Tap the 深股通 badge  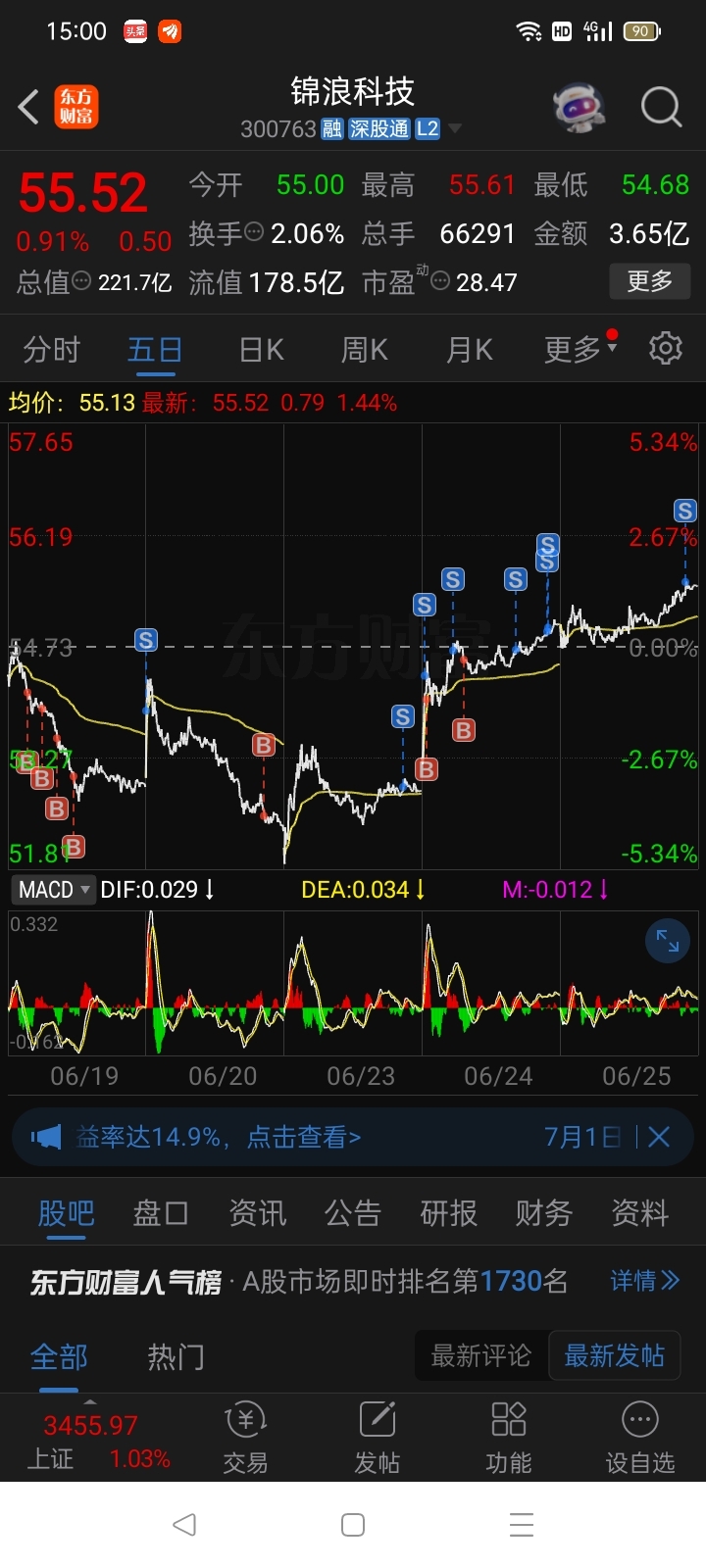click(x=379, y=129)
